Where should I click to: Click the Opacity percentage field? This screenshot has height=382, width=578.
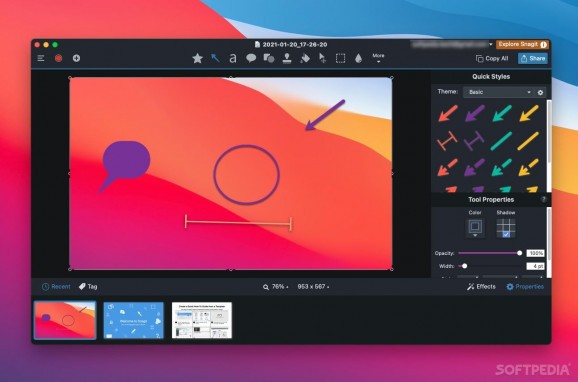pyautogui.click(x=535, y=253)
